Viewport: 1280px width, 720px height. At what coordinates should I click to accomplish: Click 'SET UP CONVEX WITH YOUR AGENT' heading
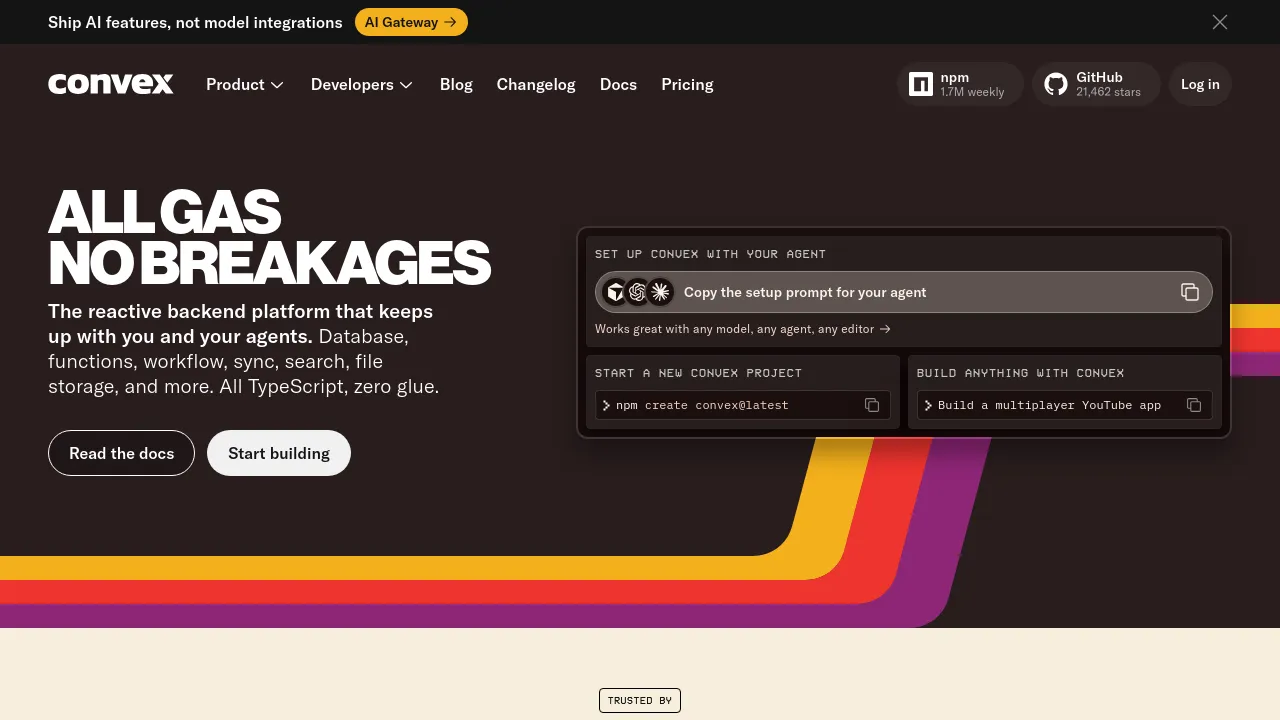710,254
